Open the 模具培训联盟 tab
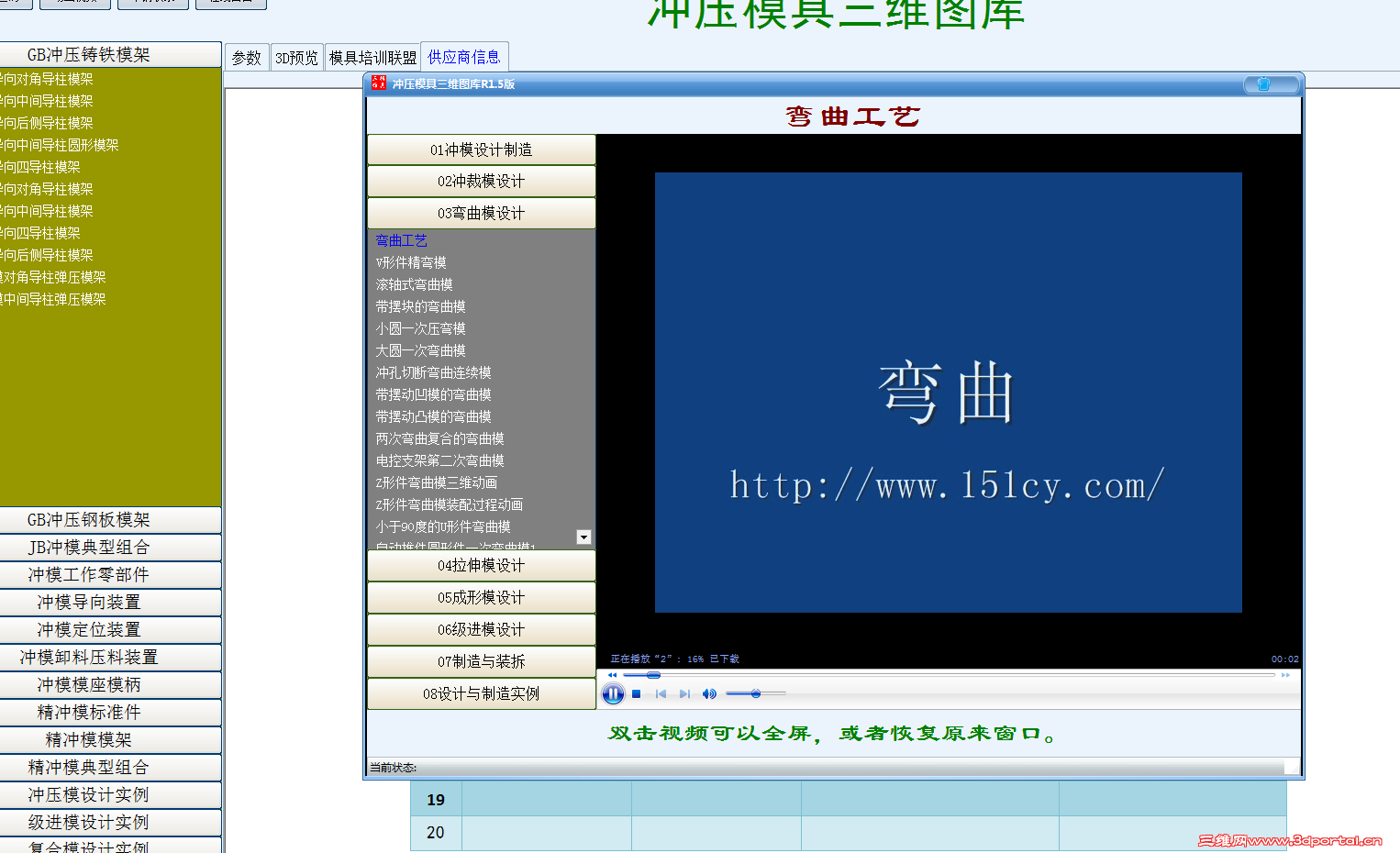The image size is (1400, 853). click(x=372, y=58)
